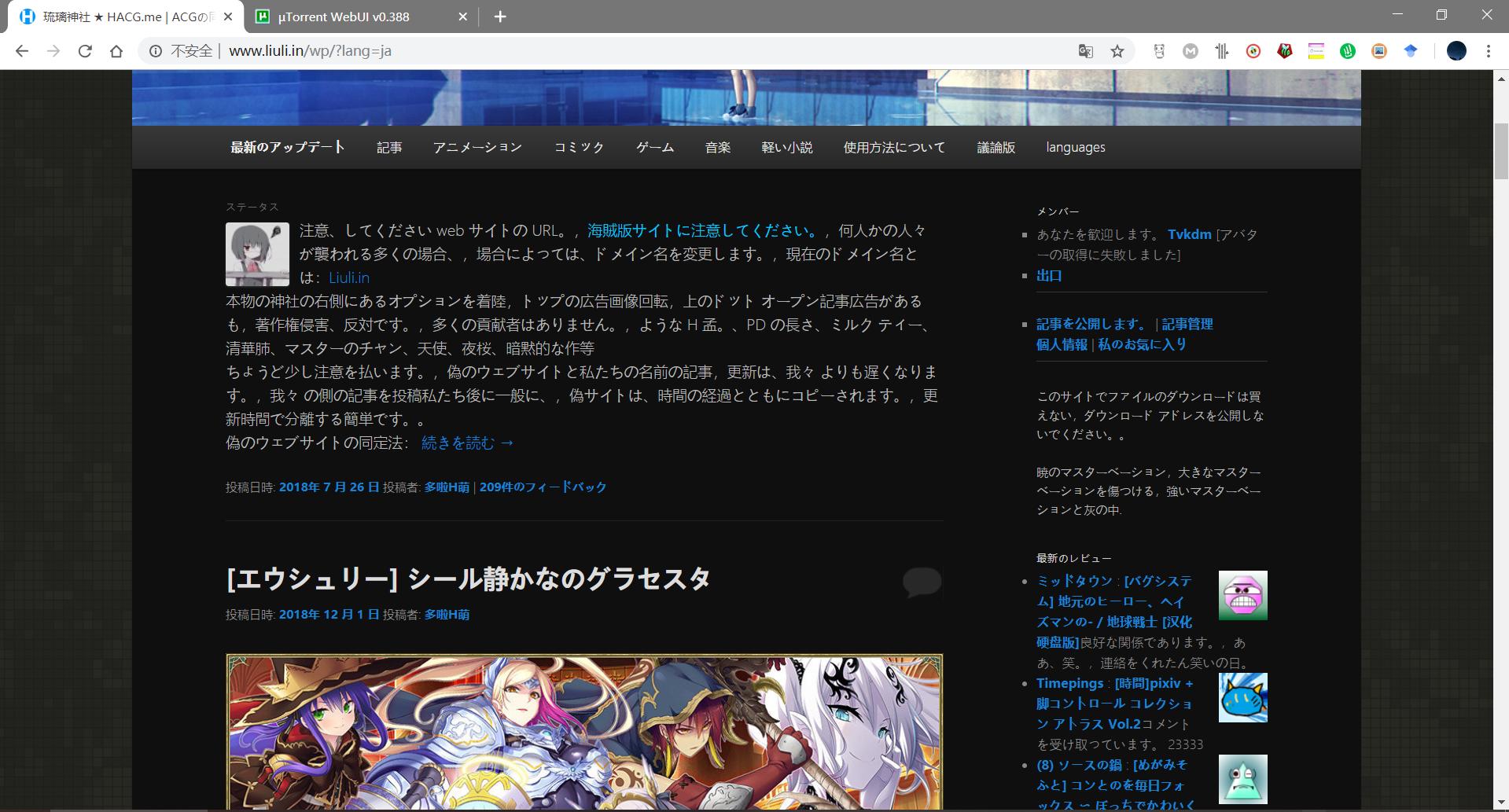
Task: Click the browser back arrow
Action: coord(22,51)
